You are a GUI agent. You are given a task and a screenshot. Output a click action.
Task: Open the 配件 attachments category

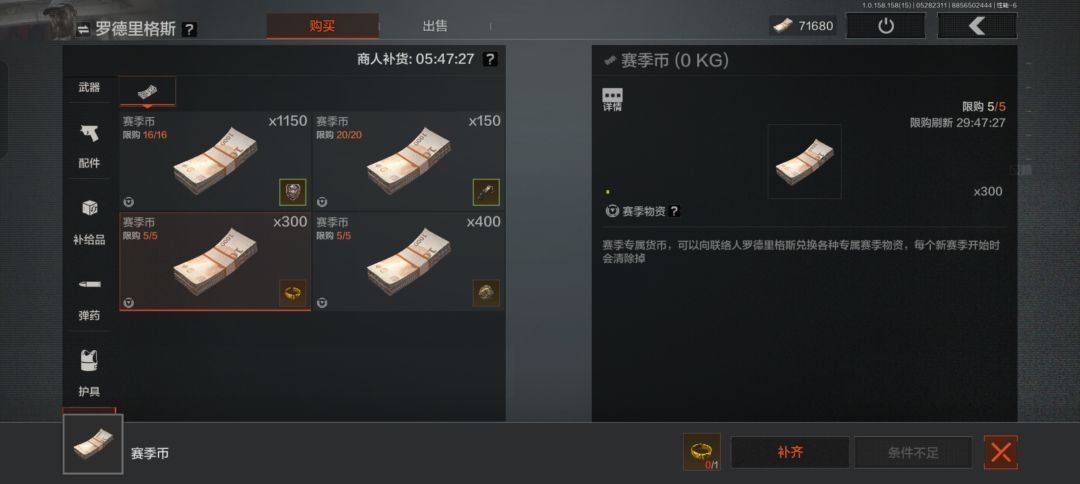pyautogui.click(x=89, y=145)
